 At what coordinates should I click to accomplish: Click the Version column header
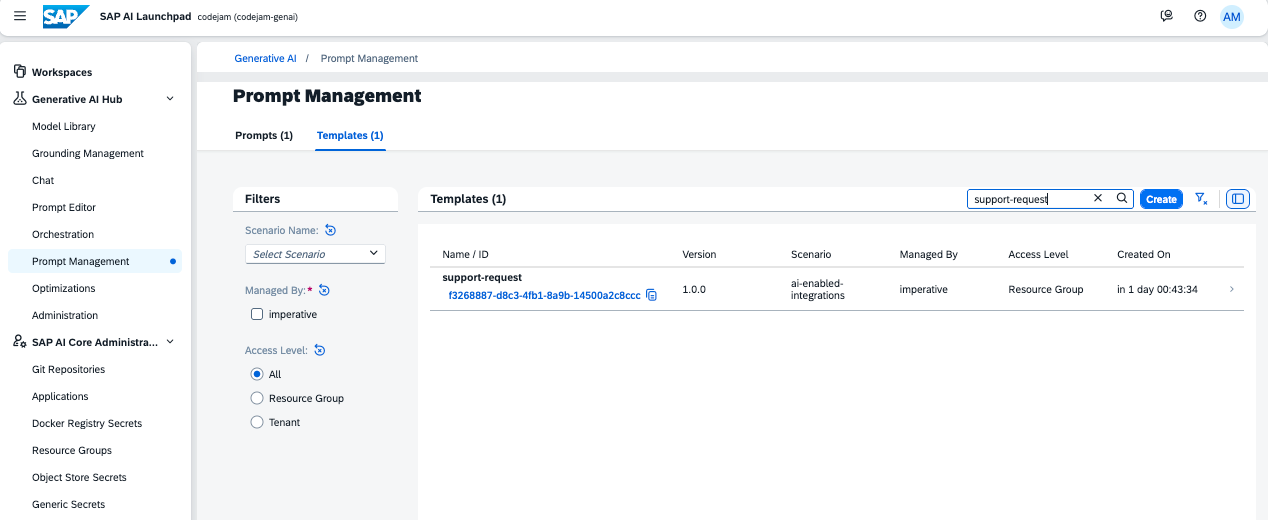(x=699, y=254)
